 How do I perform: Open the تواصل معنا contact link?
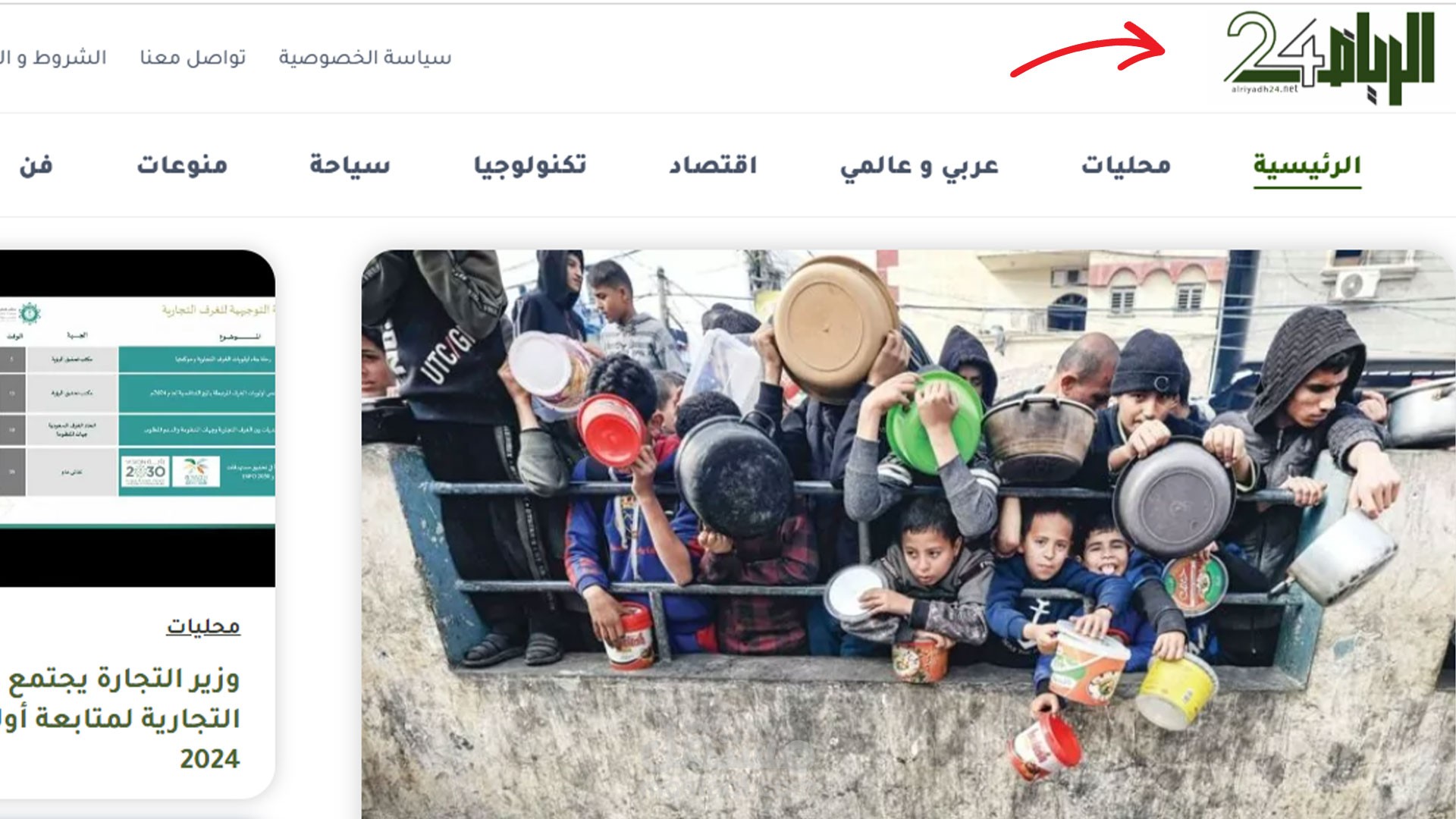pyautogui.click(x=193, y=58)
